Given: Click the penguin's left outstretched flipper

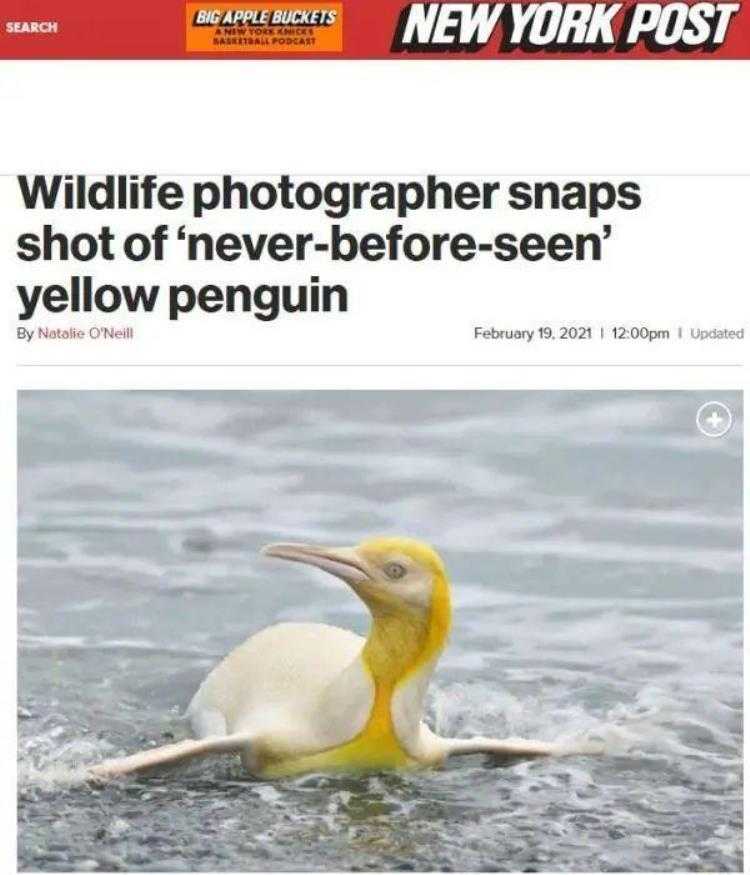Looking at the screenshot, I should 167,754.
